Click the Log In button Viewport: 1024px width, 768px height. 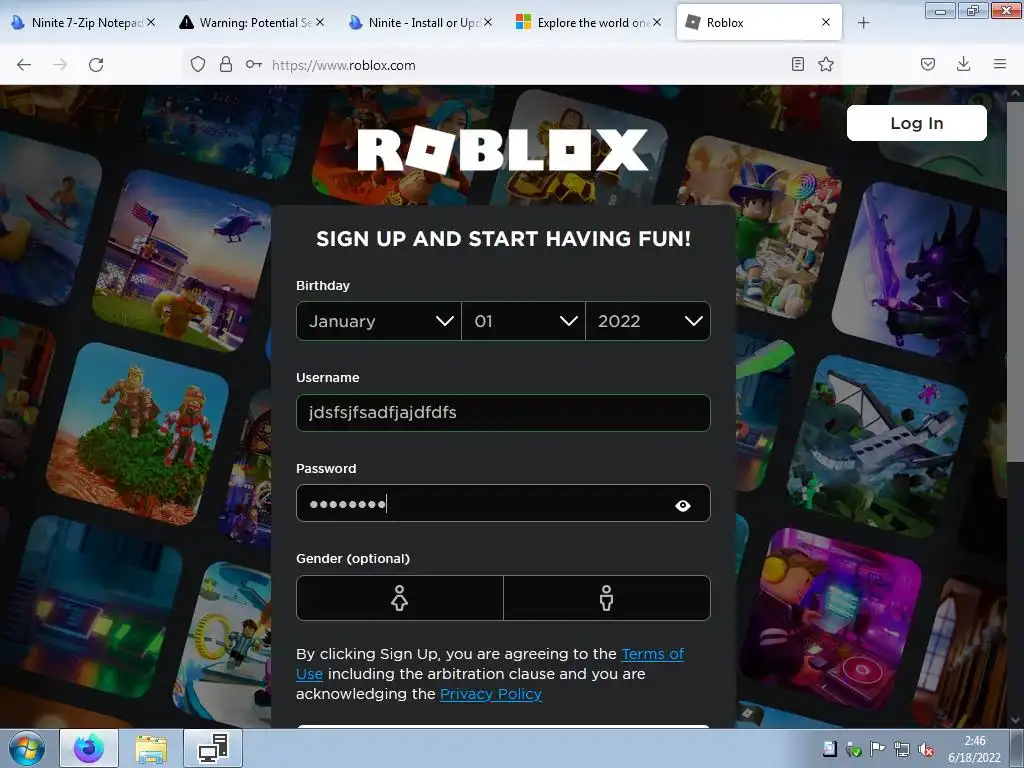point(917,123)
